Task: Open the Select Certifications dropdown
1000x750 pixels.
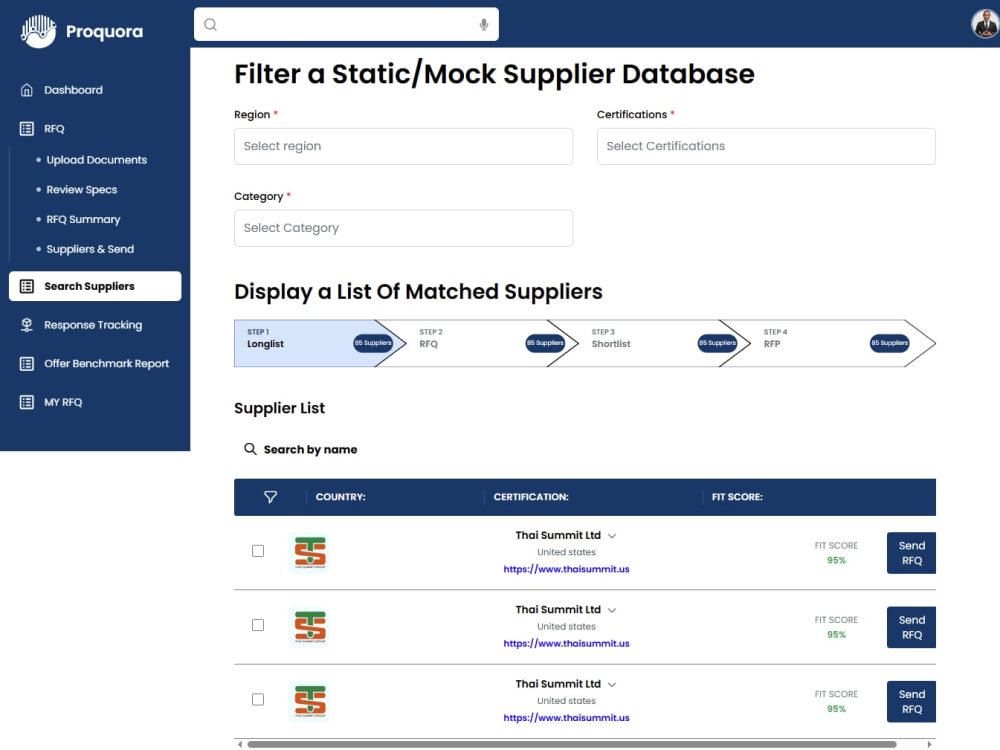Action: [766, 147]
